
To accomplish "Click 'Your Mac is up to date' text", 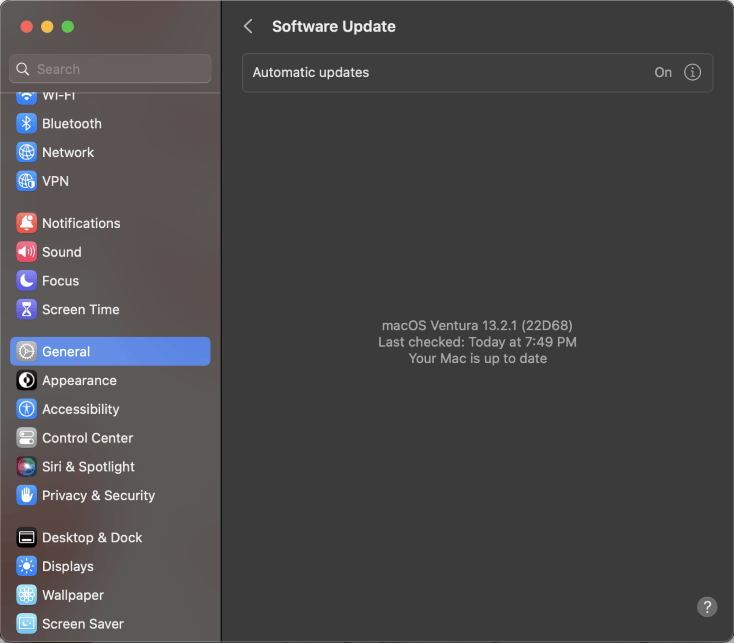I will point(477,358).
